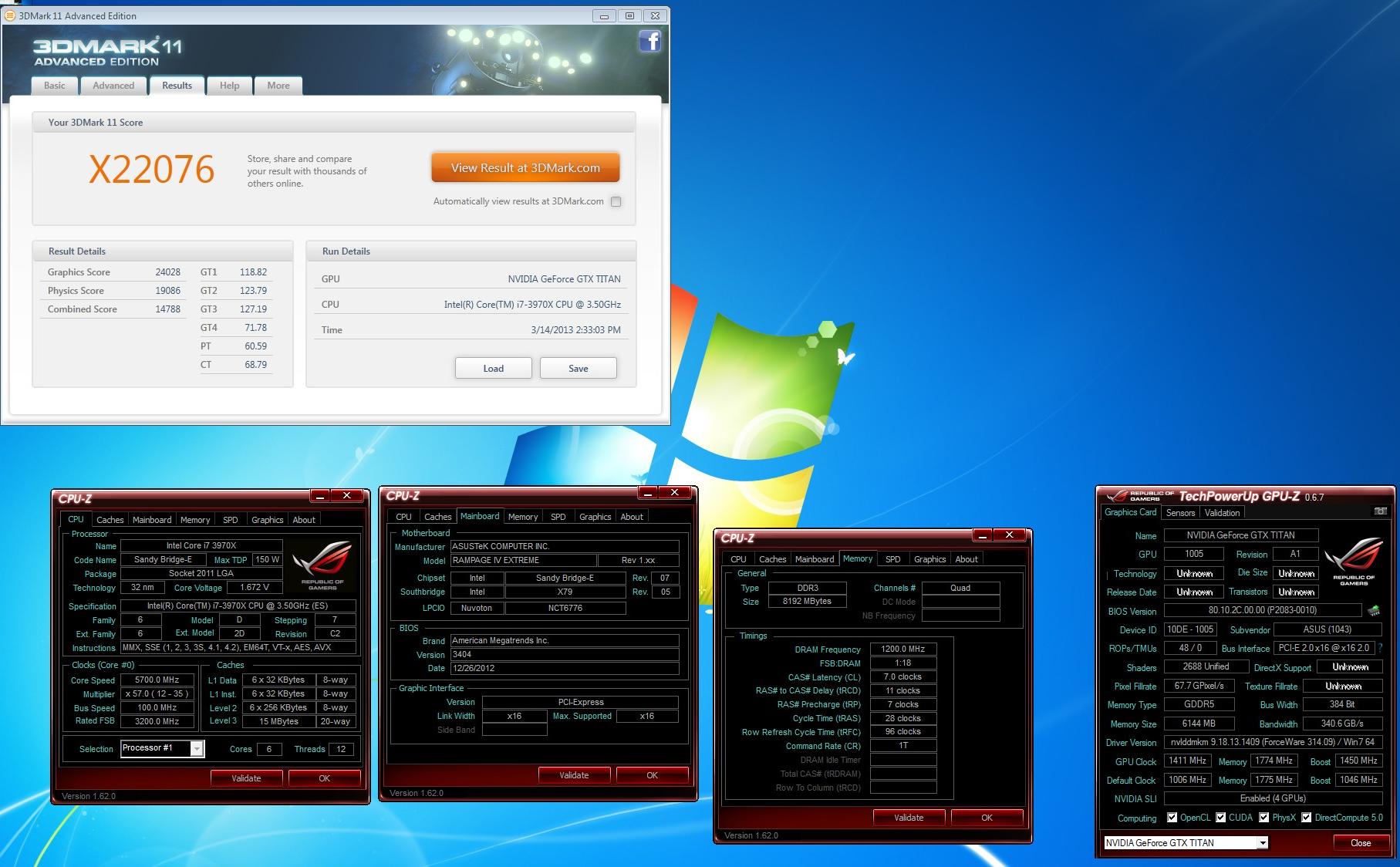Click the 3DMark 11 title bar app icon
Image resolution: width=1400 pixels, height=867 pixels.
tap(10, 15)
